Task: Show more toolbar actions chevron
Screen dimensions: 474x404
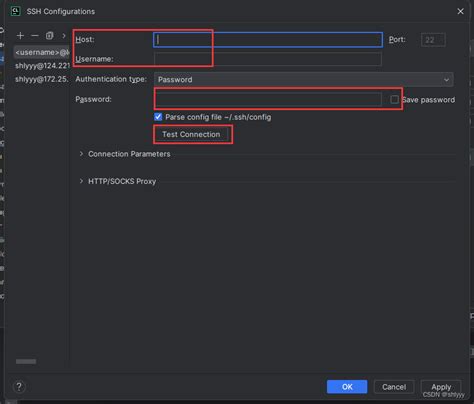Action: (x=64, y=36)
